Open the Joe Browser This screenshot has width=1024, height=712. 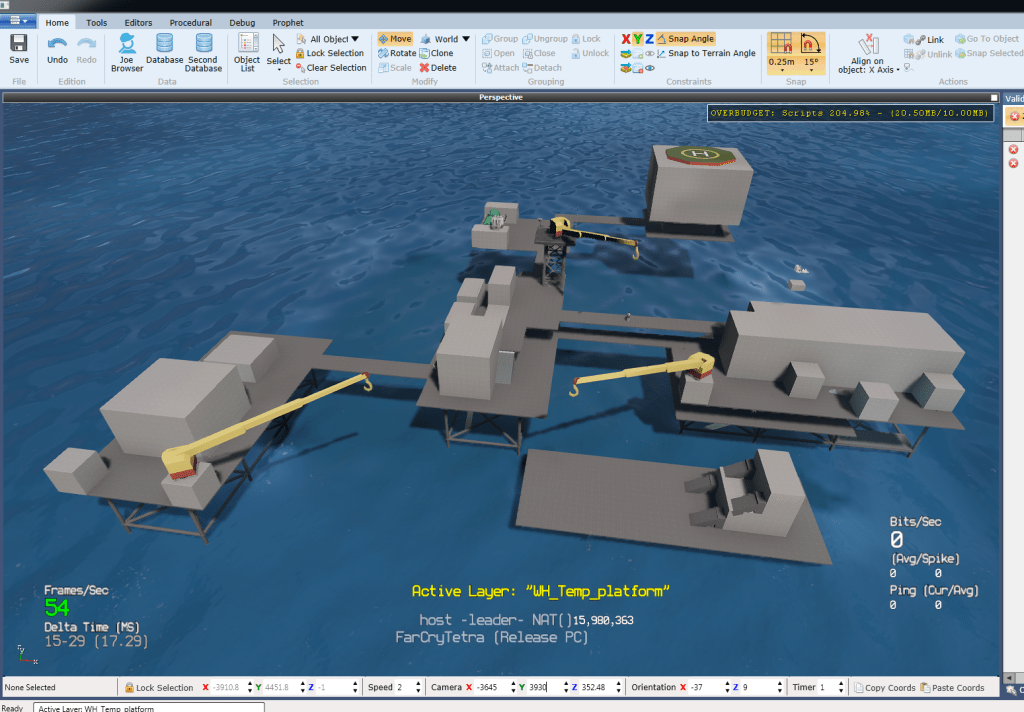tap(127, 52)
